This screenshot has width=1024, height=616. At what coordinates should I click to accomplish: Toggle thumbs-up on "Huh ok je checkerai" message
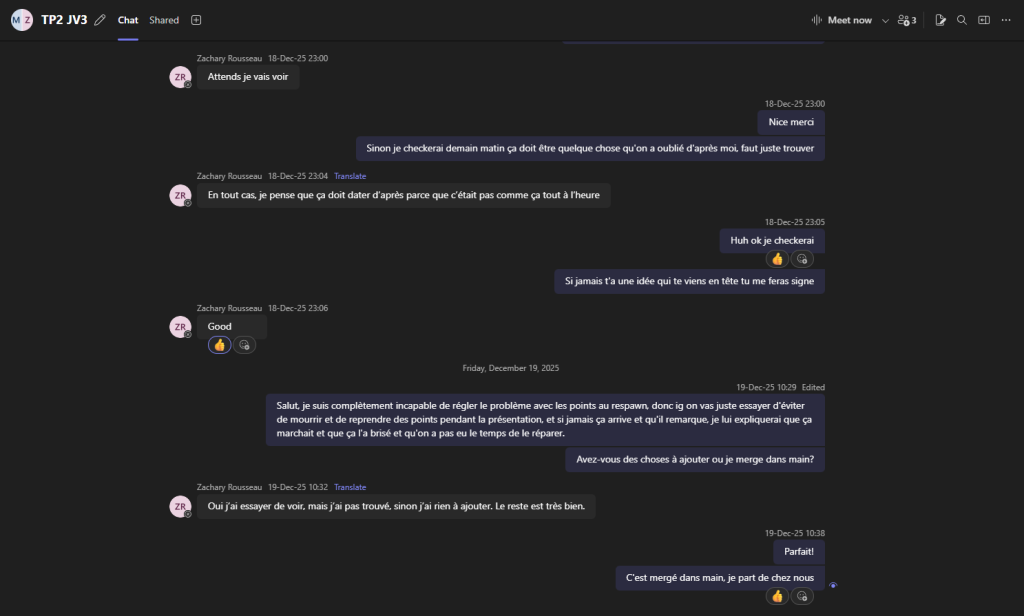(x=777, y=259)
